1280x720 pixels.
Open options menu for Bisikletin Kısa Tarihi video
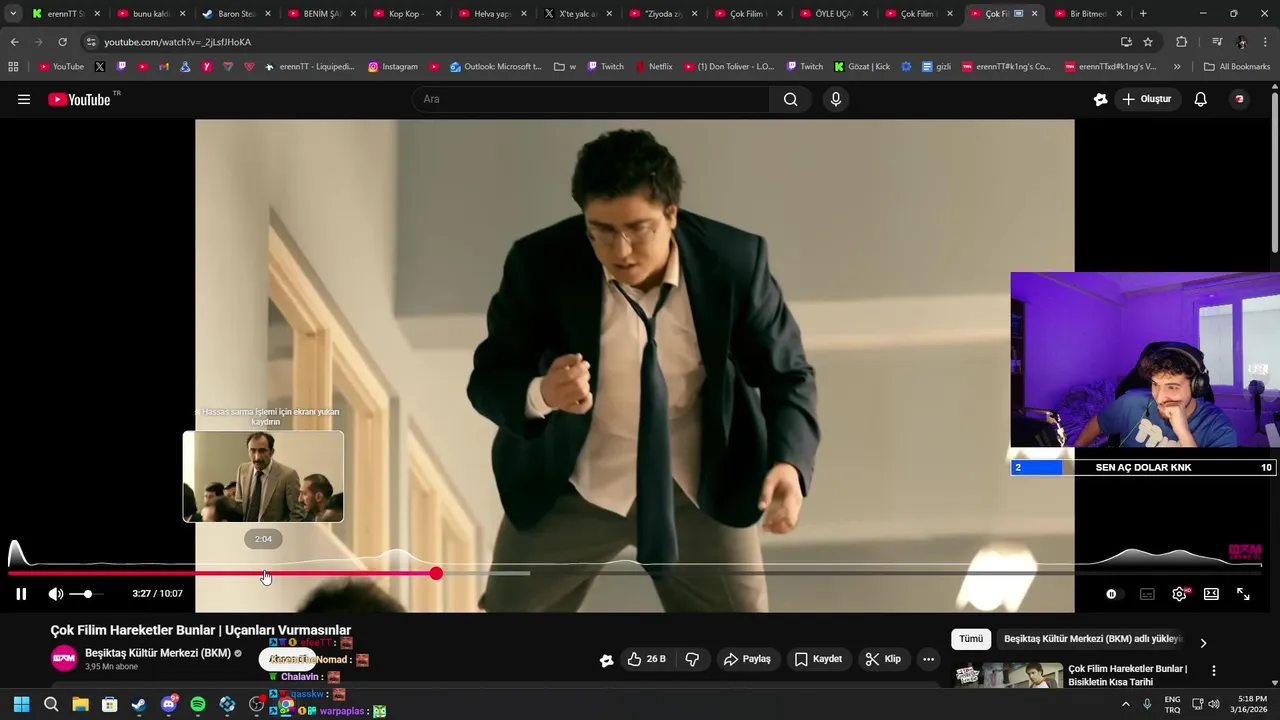pos(1214,671)
